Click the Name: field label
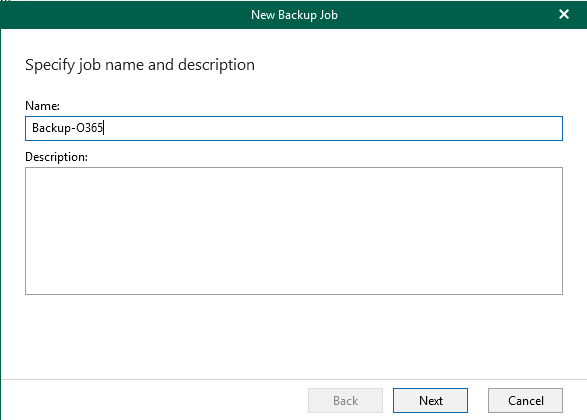Viewport: 587px width, 420px height. pos(42,106)
